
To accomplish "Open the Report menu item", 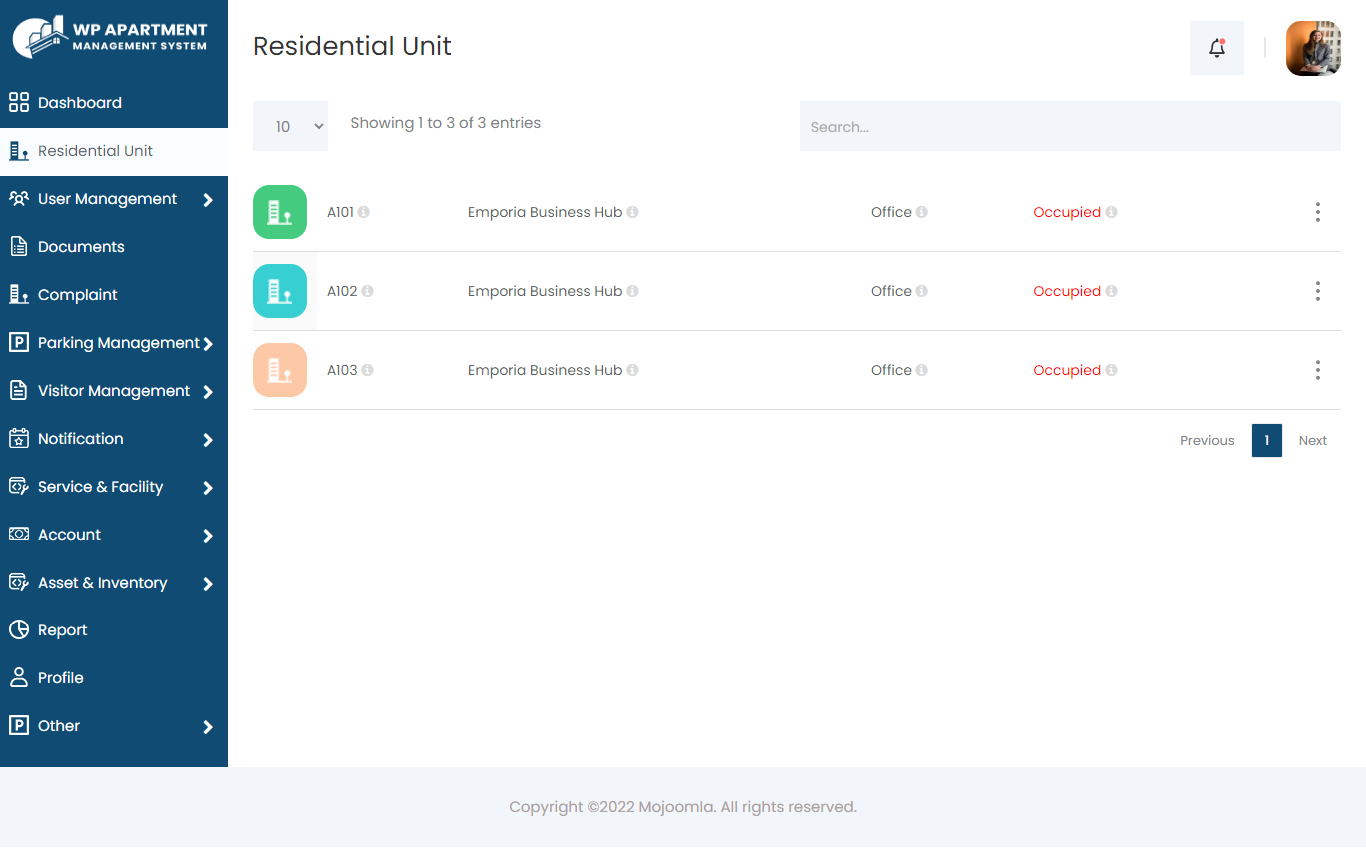I will [114, 630].
